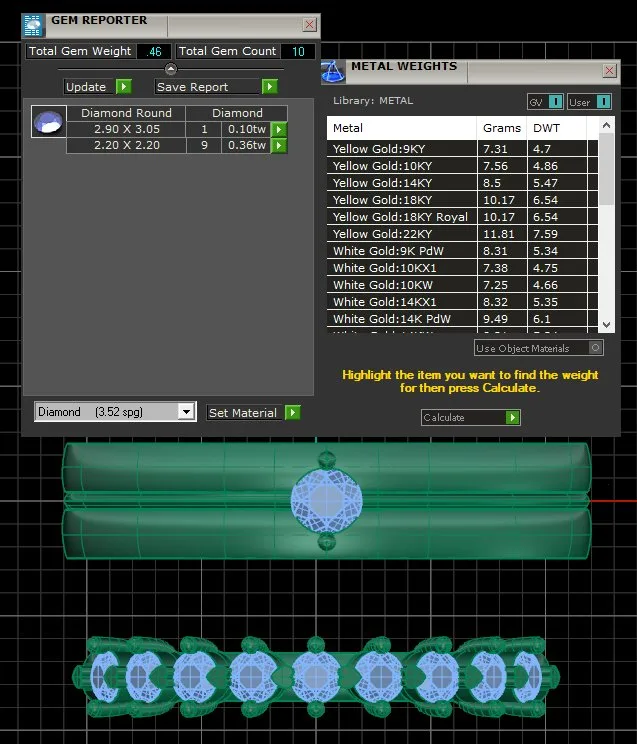
Task: Click the Set Material button
Action: click(253, 413)
